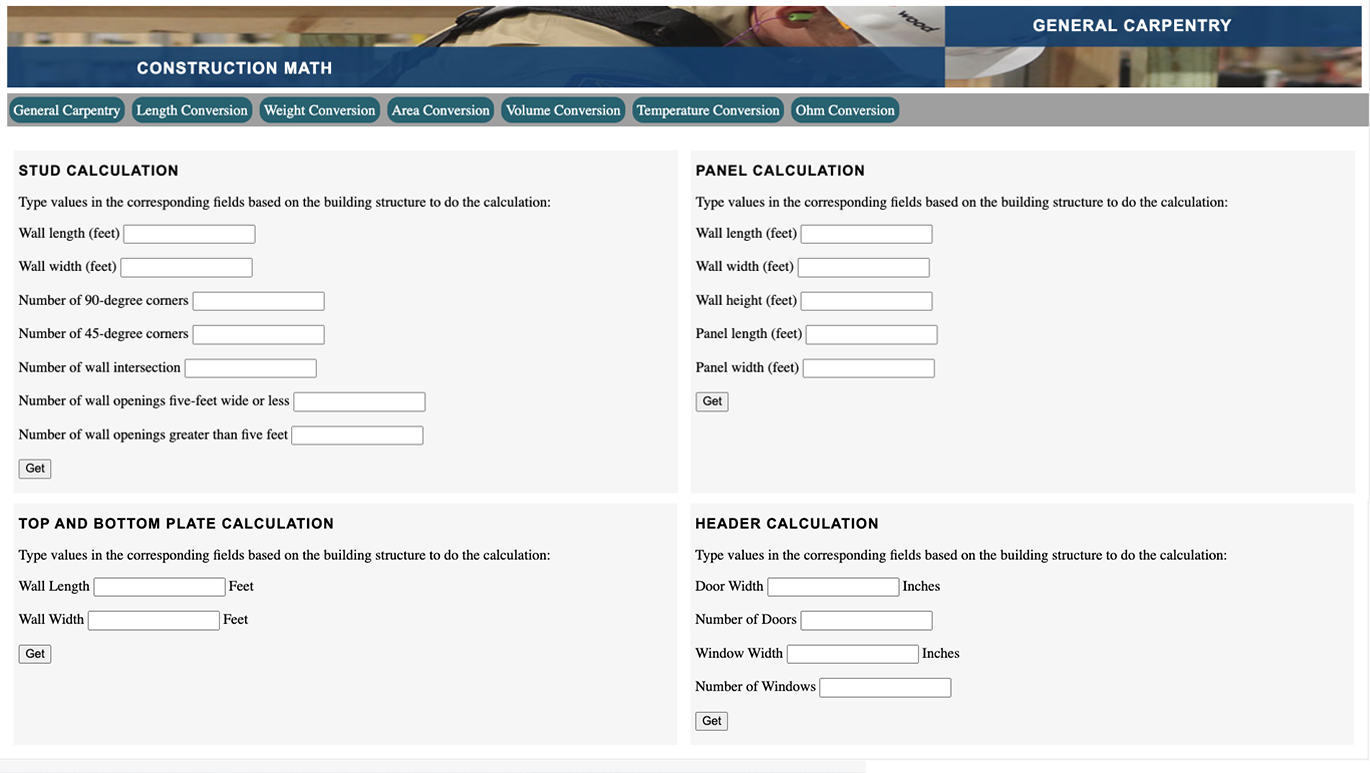Click Get button under Stud Calculation
The height and width of the screenshot is (773, 1370).
pos(35,468)
